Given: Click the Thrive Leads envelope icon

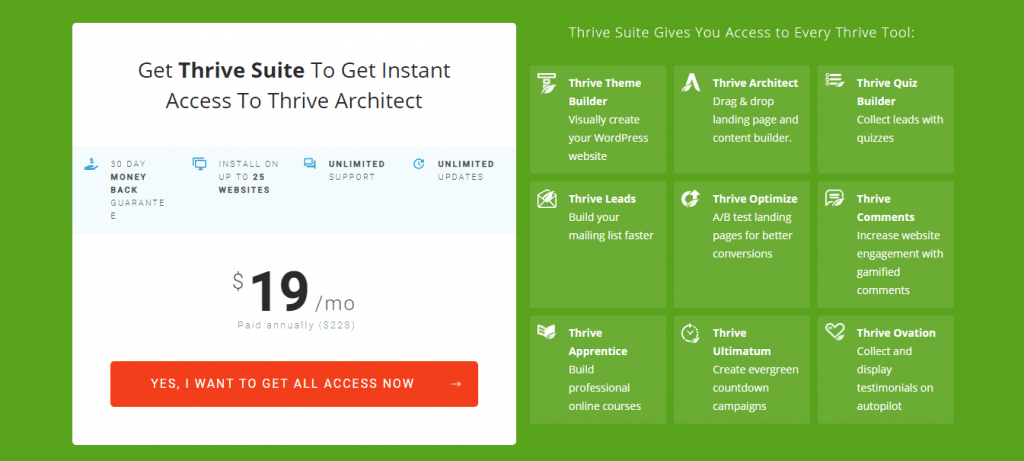Looking at the screenshot, I should click(547, 199).
